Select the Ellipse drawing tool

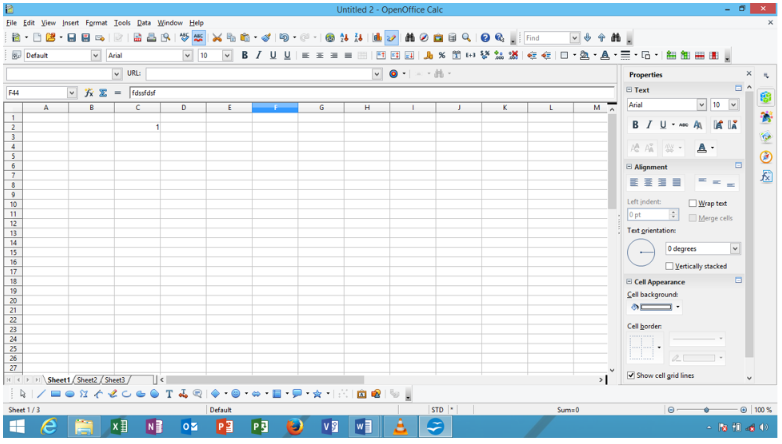pyautogui.click(x=70, y=394)
